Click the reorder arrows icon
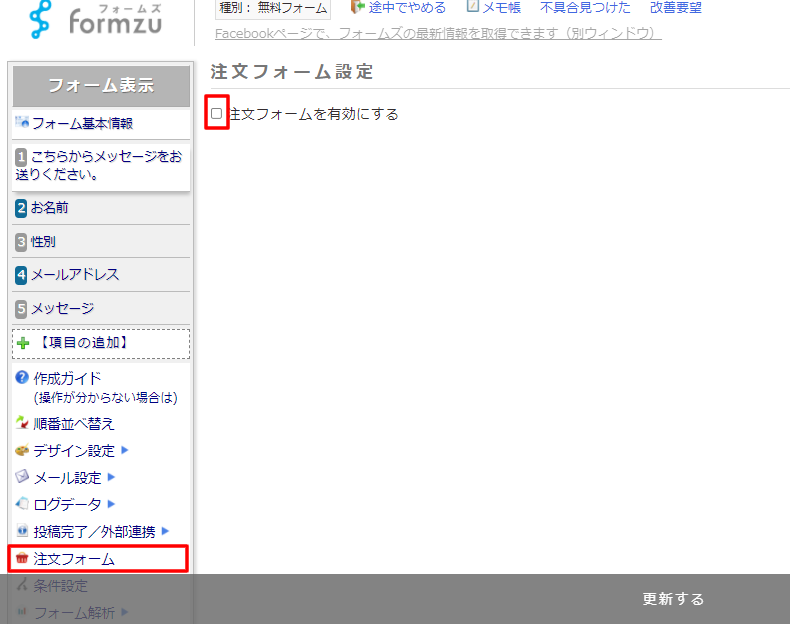The image size is (790, 624). point(22,423)
